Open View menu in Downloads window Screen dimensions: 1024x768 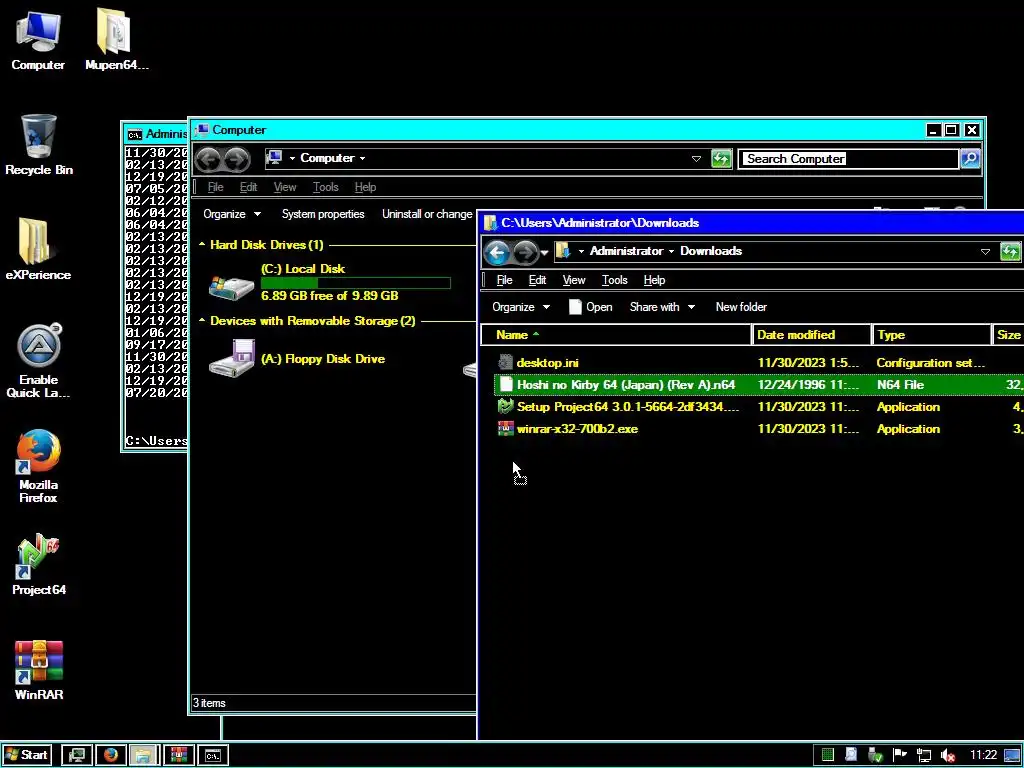coord(574,280)
